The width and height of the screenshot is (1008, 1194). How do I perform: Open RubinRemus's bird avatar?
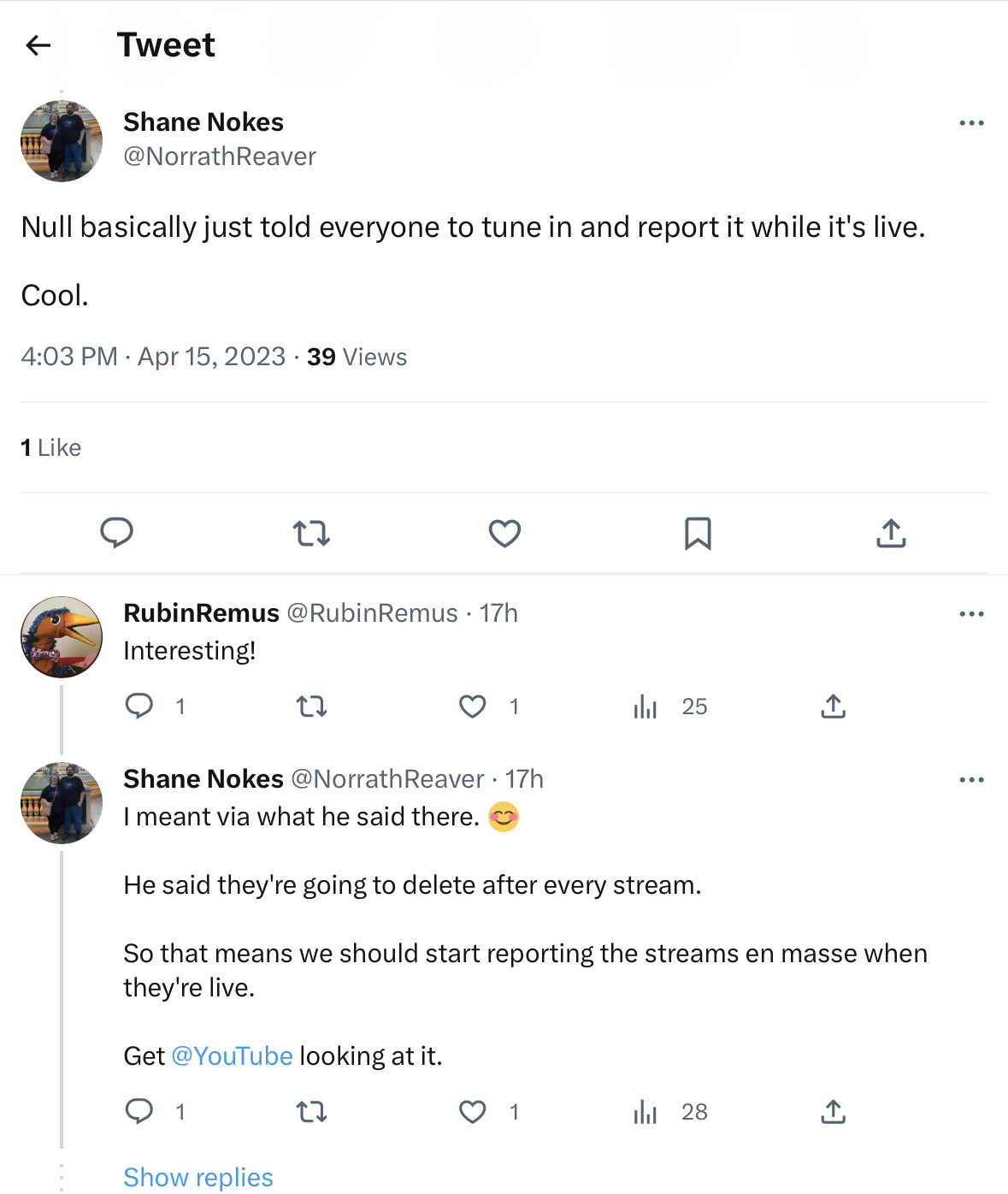pos(62,637)
